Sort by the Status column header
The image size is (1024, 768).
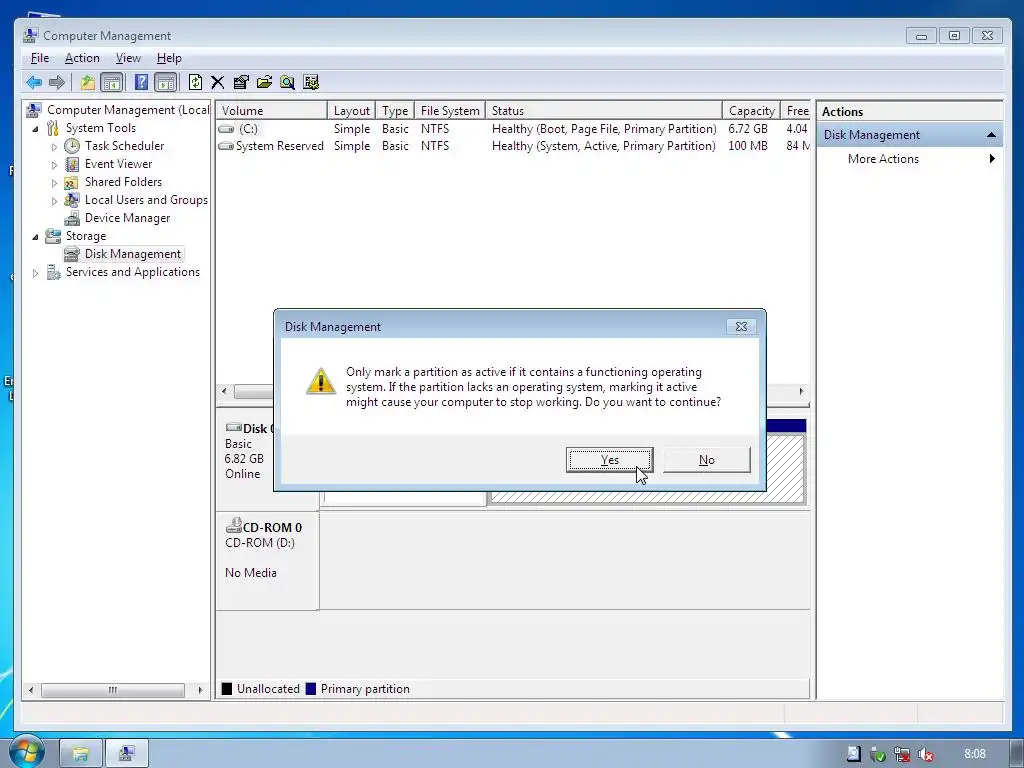(x=603, y=110)
